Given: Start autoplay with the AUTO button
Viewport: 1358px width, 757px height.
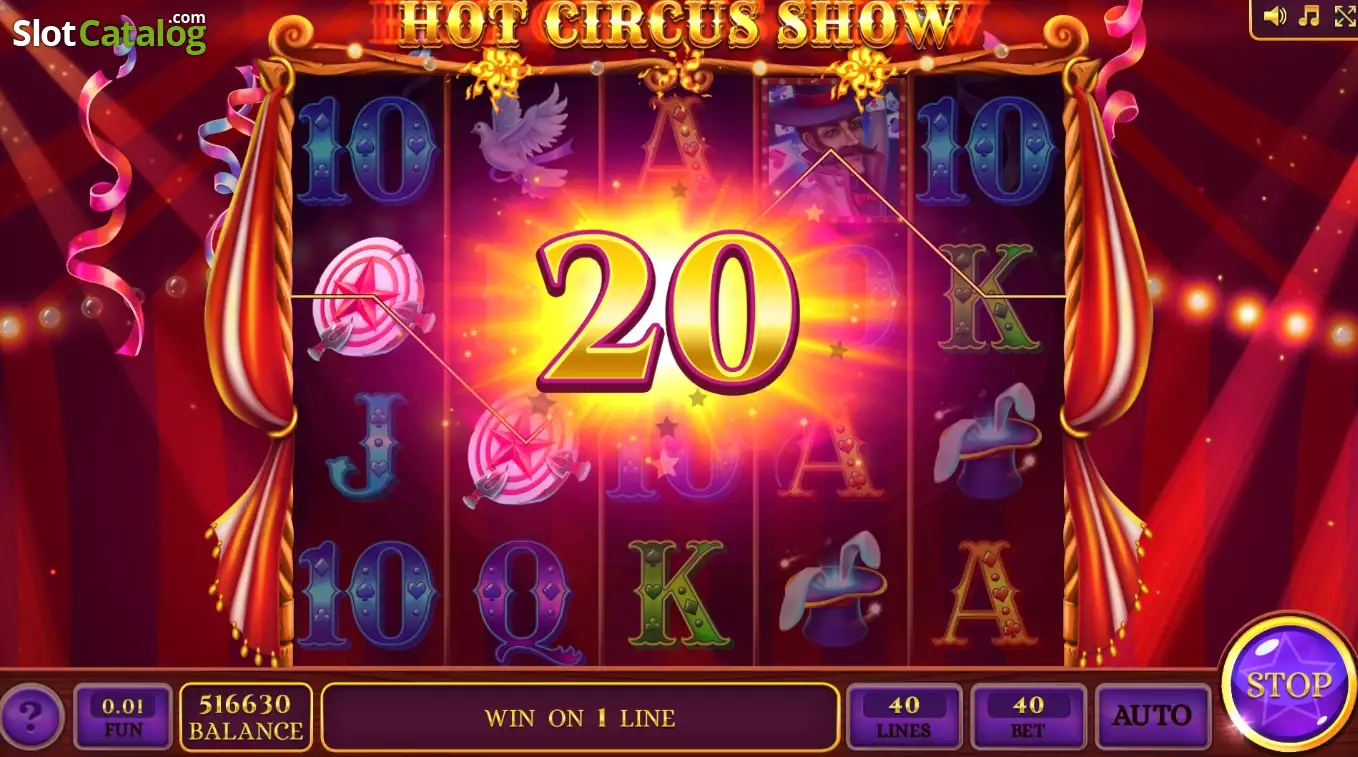Looking at the screenshot, I should [1152, 716].
